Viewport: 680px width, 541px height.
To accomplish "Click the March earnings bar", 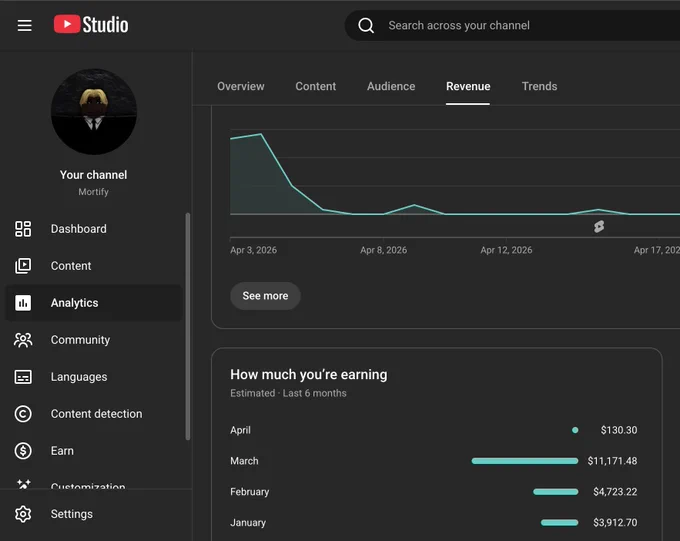I will [525, 461].
